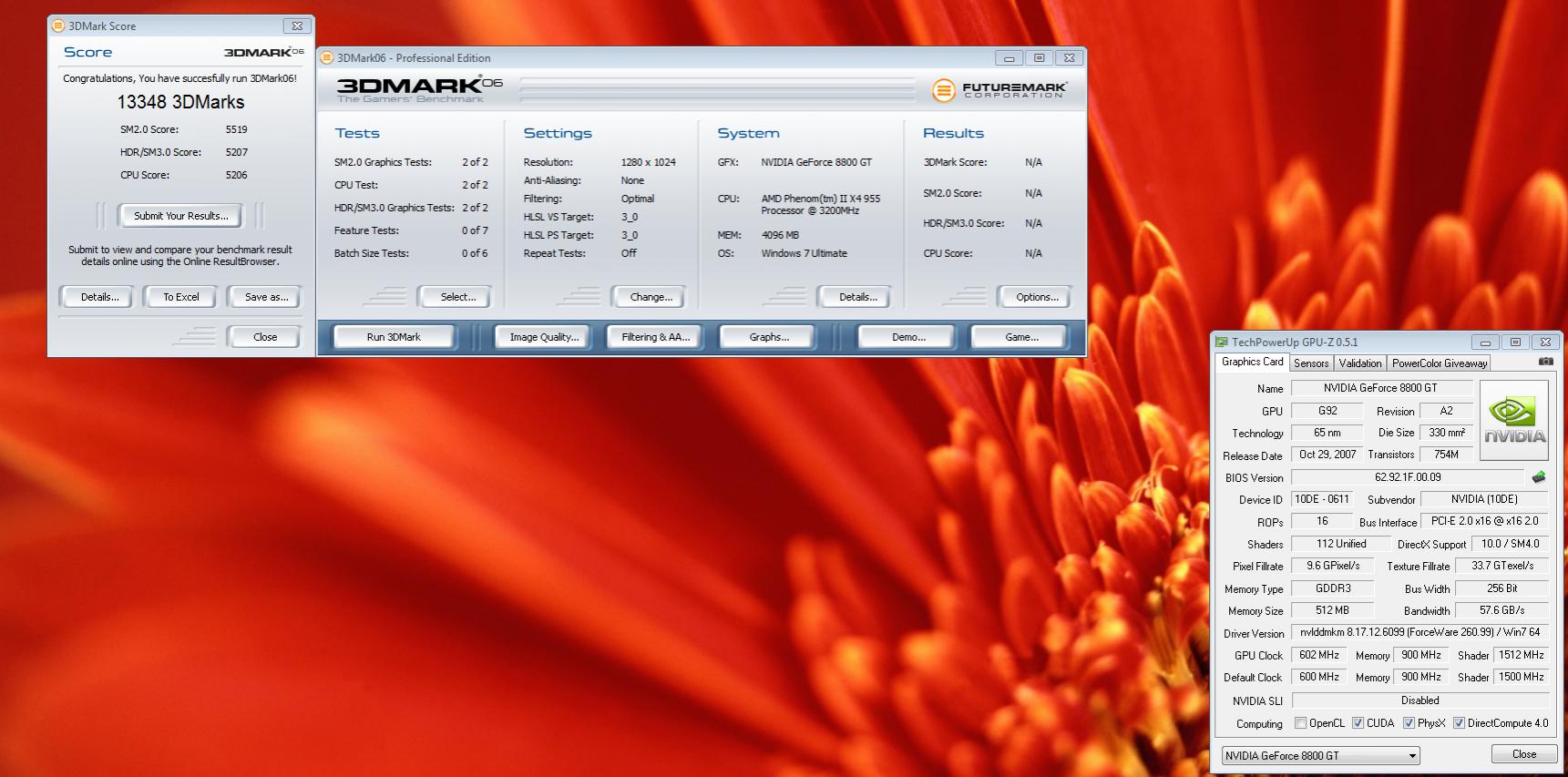
Task: Click the SM2.0 Score value 5519
Action: pyautogui.click(x=236, y=129)
